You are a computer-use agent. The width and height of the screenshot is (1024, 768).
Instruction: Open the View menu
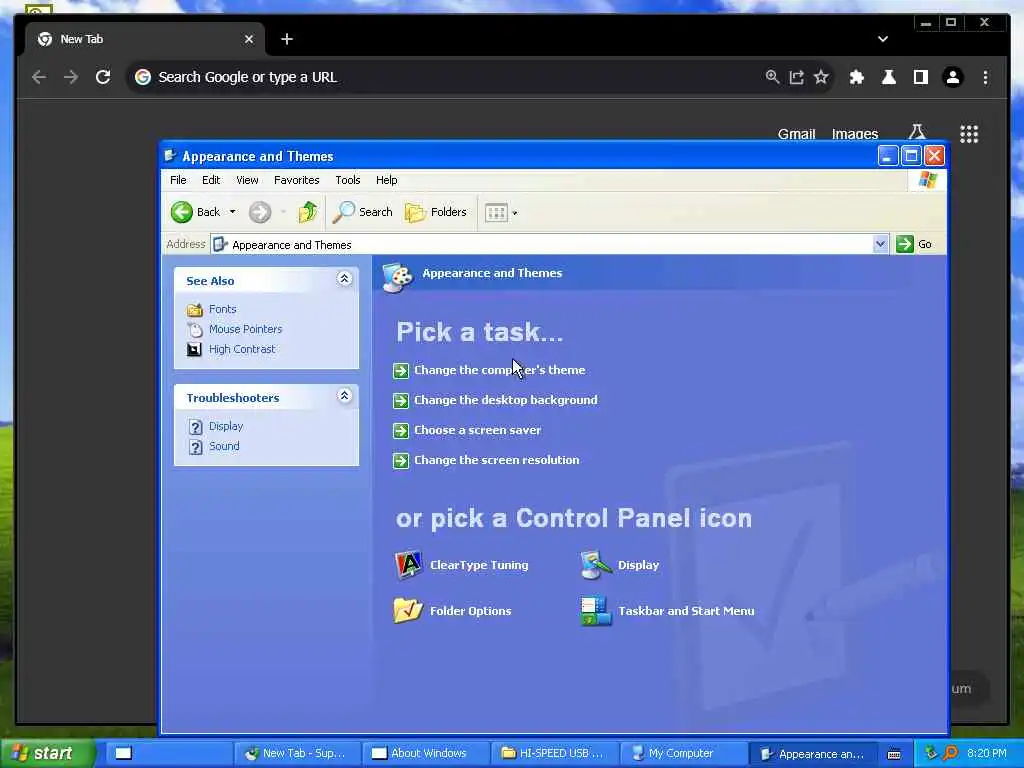[x=247, y=180]
